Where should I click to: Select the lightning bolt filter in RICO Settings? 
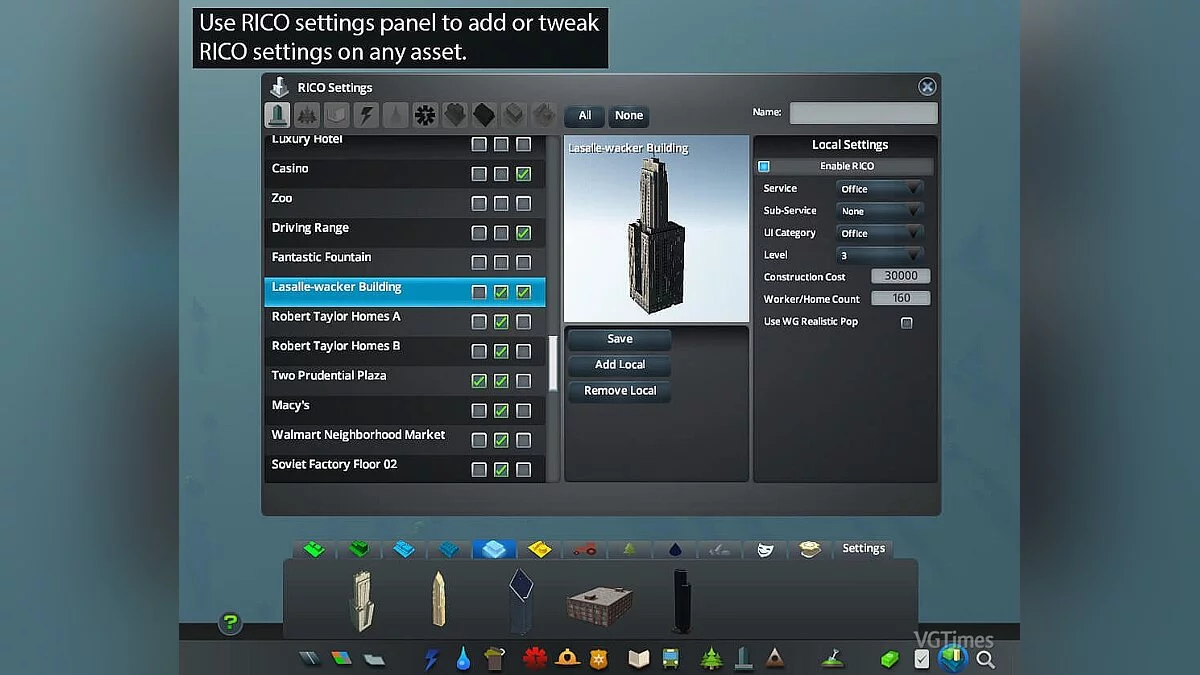point(366,116)
